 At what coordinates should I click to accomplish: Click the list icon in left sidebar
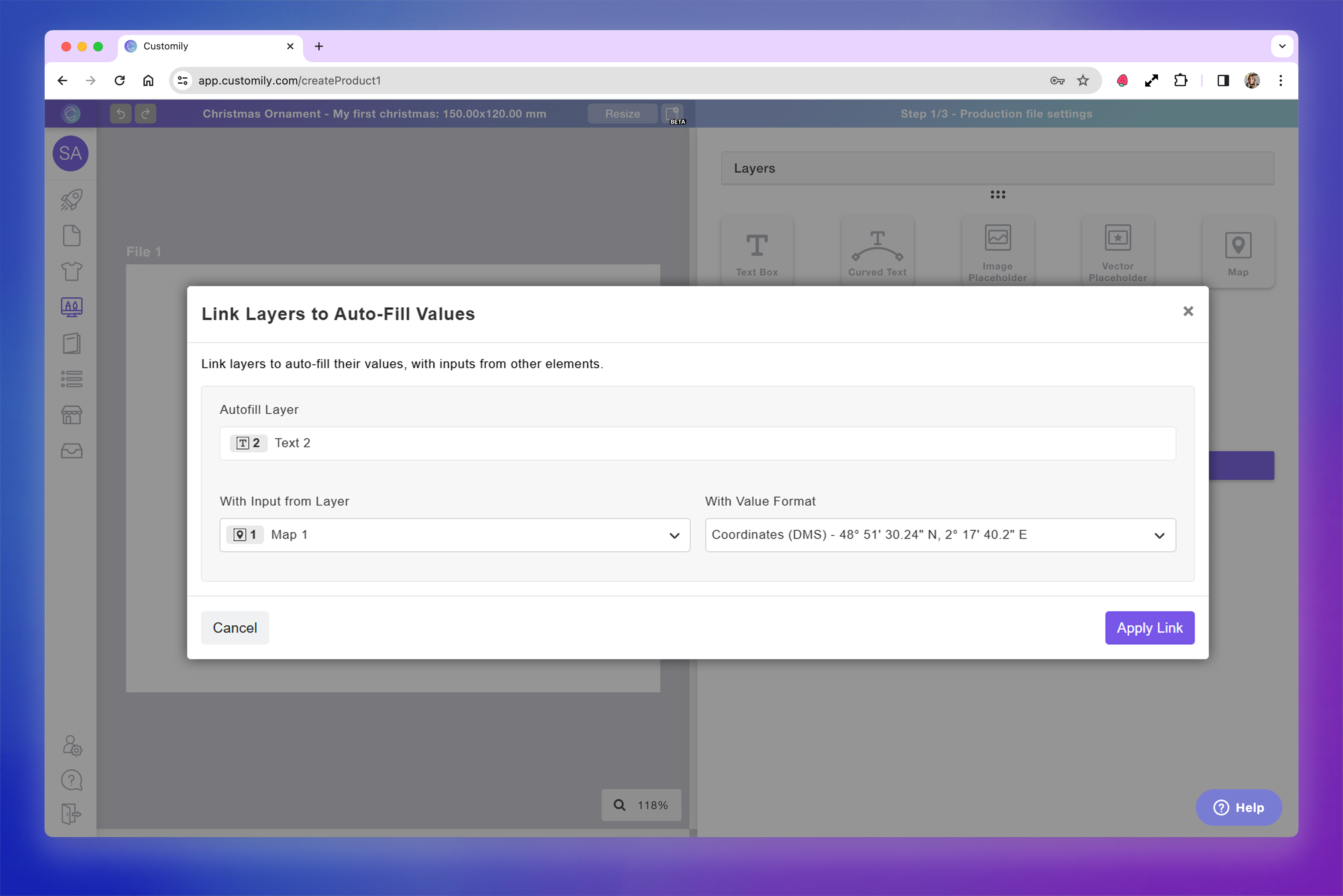tap(71, 379)
